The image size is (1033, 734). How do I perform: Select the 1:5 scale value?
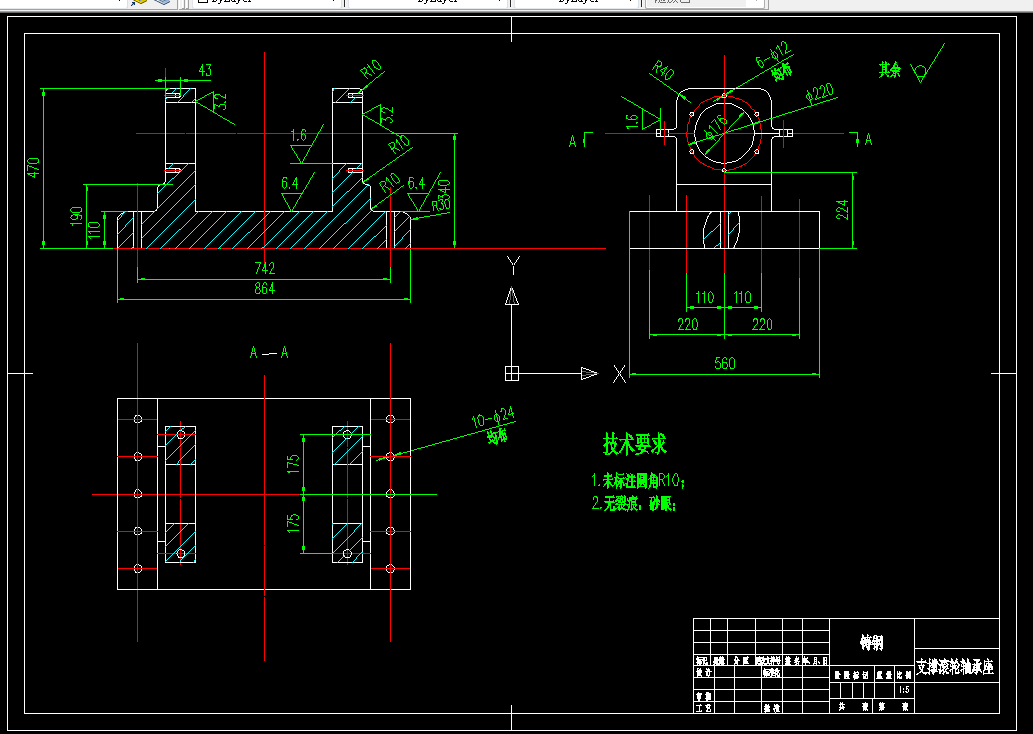[x=904, y=690]
